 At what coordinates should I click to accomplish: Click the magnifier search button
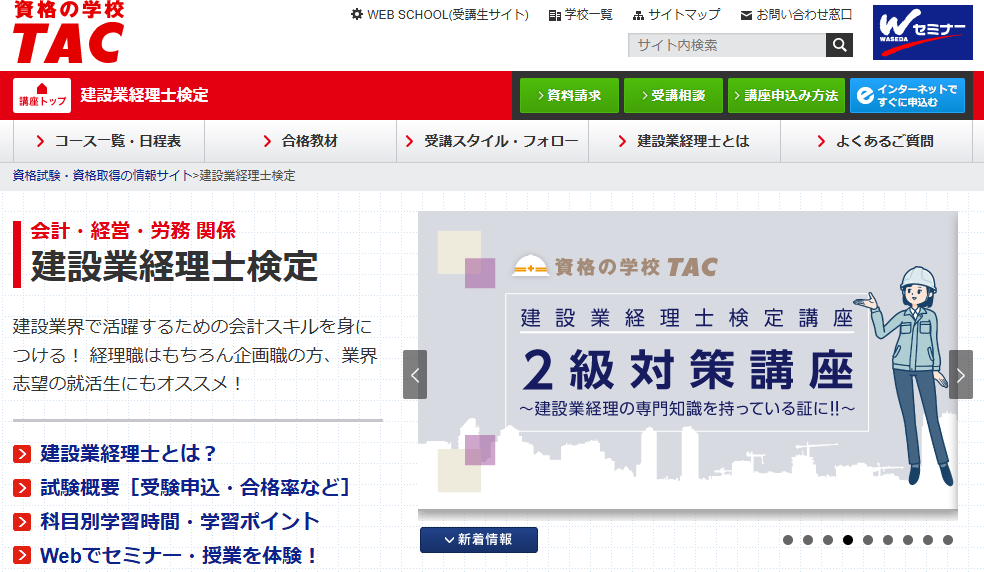839,45
